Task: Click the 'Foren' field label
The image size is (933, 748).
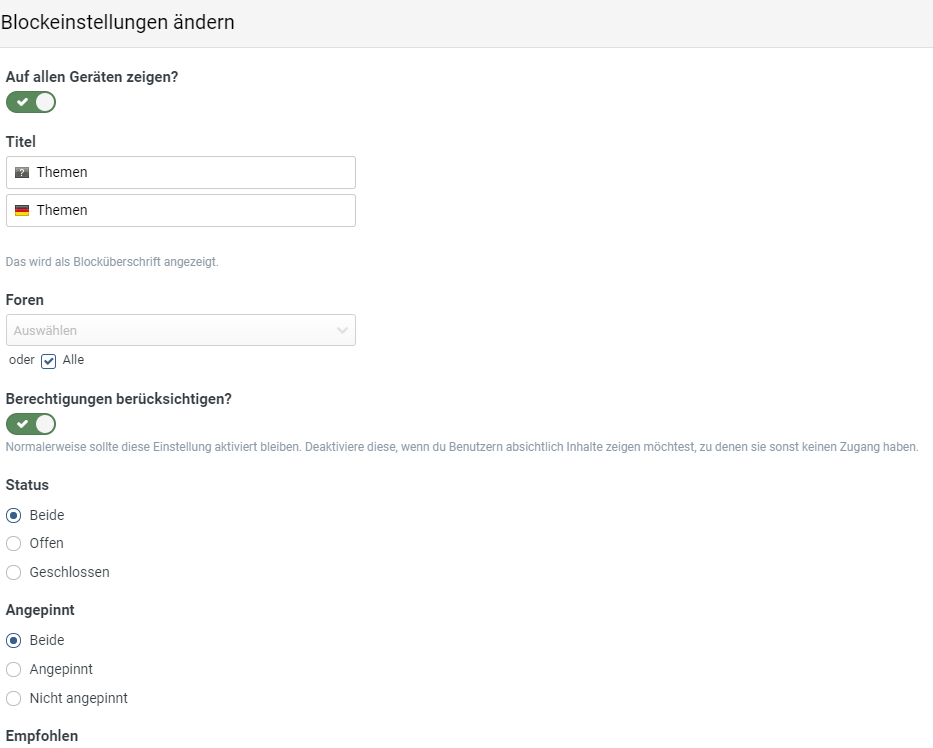Action: (x=24, y=299)
